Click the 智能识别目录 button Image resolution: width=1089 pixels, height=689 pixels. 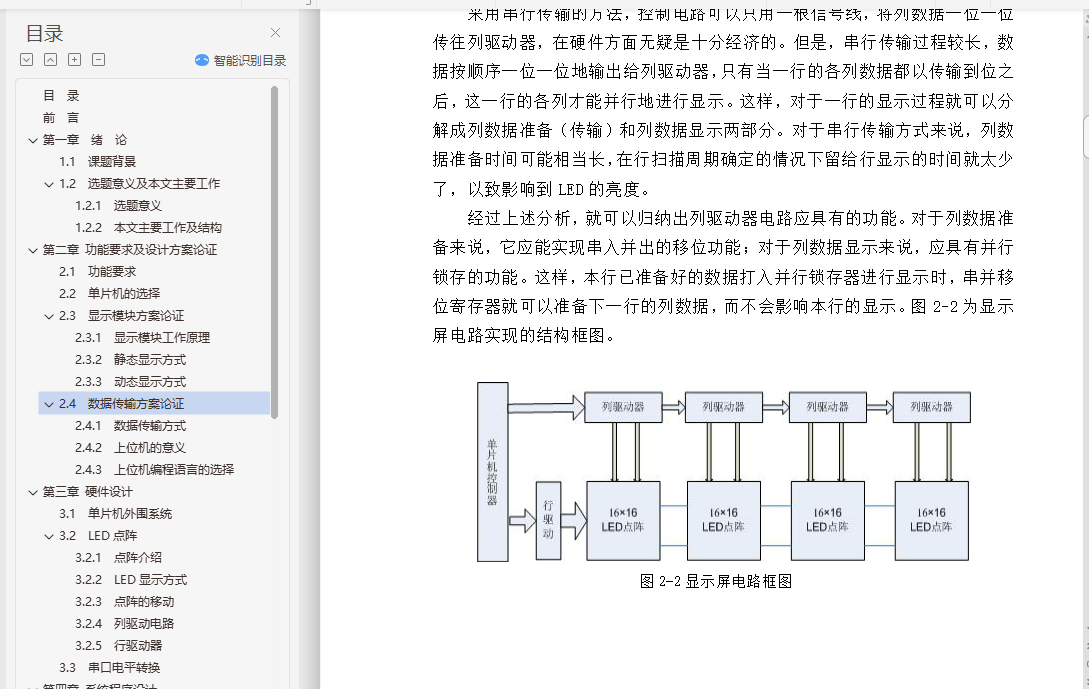pos(240,60)
